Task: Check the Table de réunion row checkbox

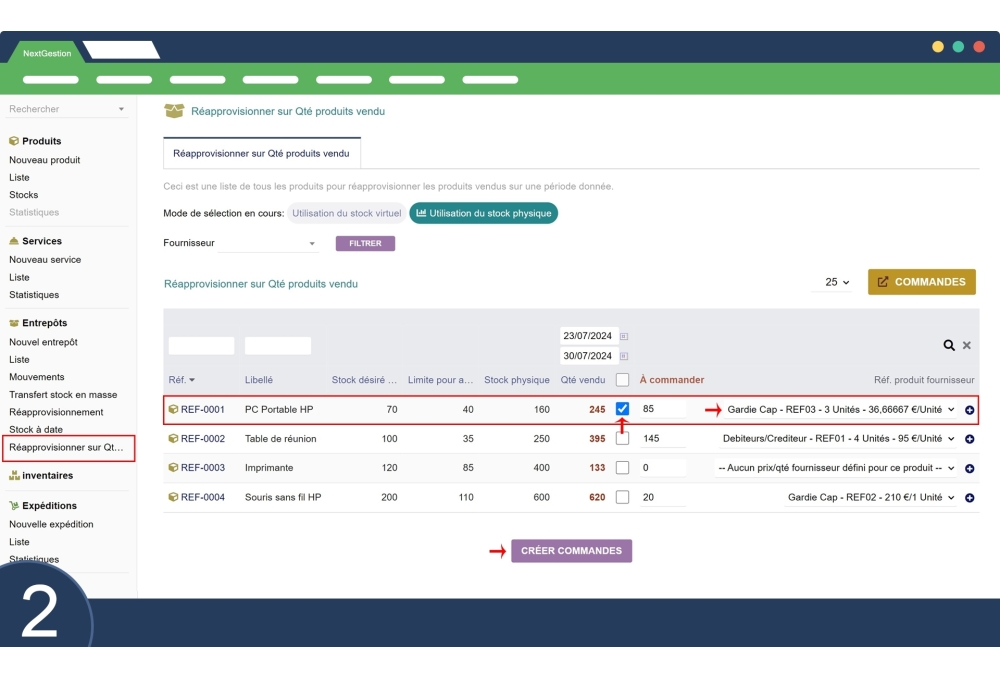Action: [622, 439]
